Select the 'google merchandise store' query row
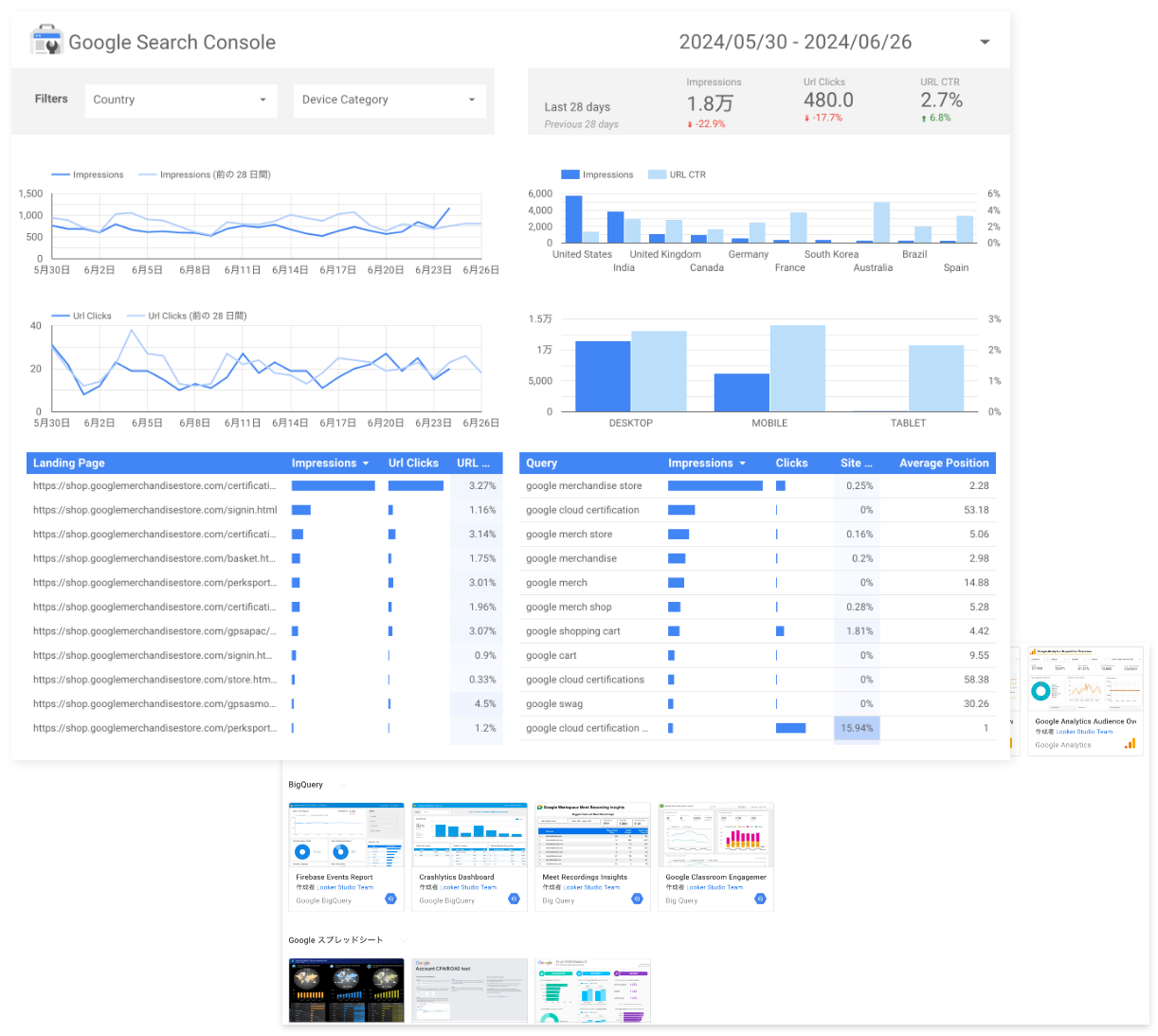1158x1036 pixels. pos(757,486)
